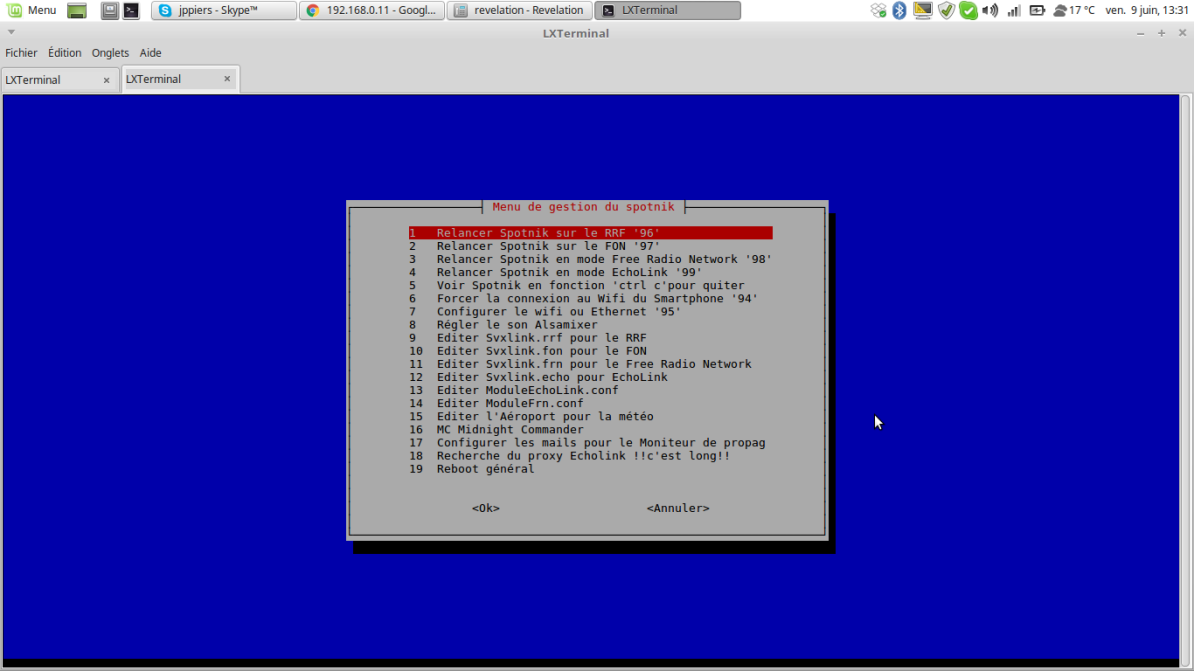Viewport: 1194px width, 671px height.
Task: Open the Onglets menu
Action: tap(110, 53)
